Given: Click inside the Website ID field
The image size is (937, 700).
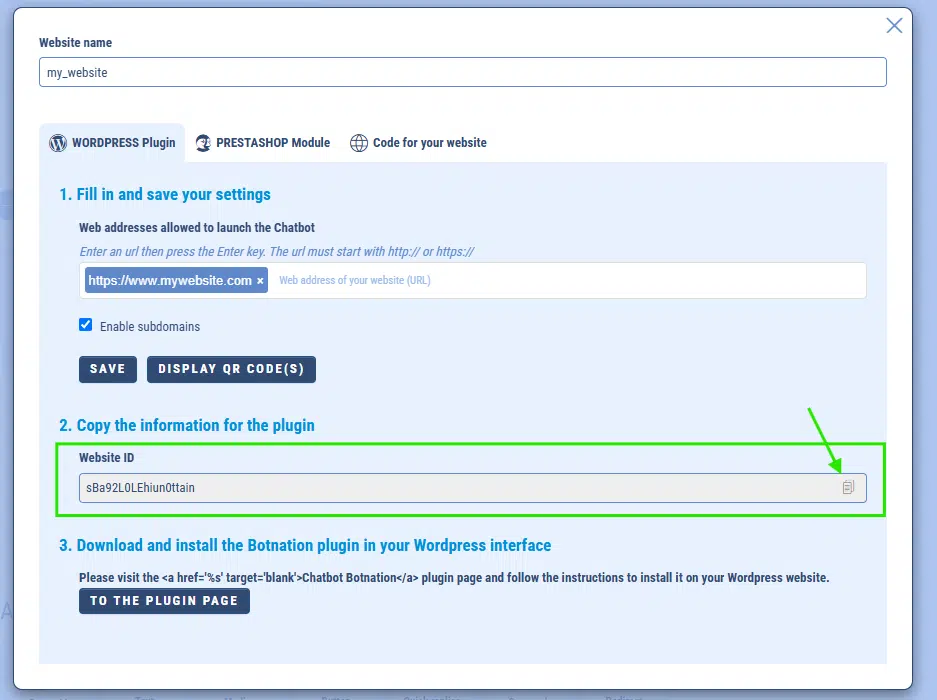Looking at the screenshot, I should [x=450, y=488].
